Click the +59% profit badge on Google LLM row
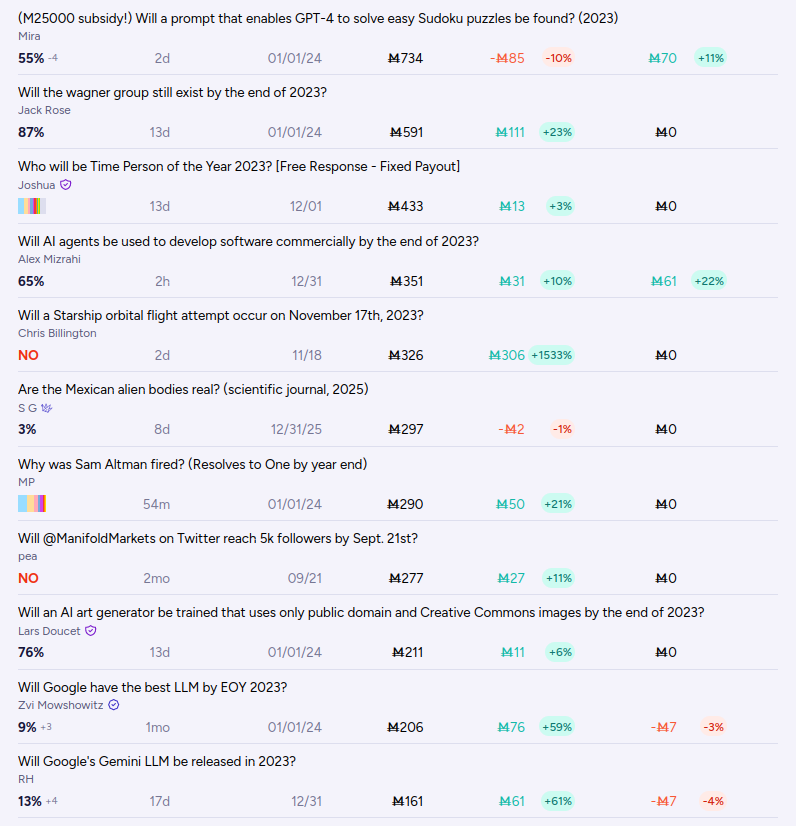 [557, 727]
